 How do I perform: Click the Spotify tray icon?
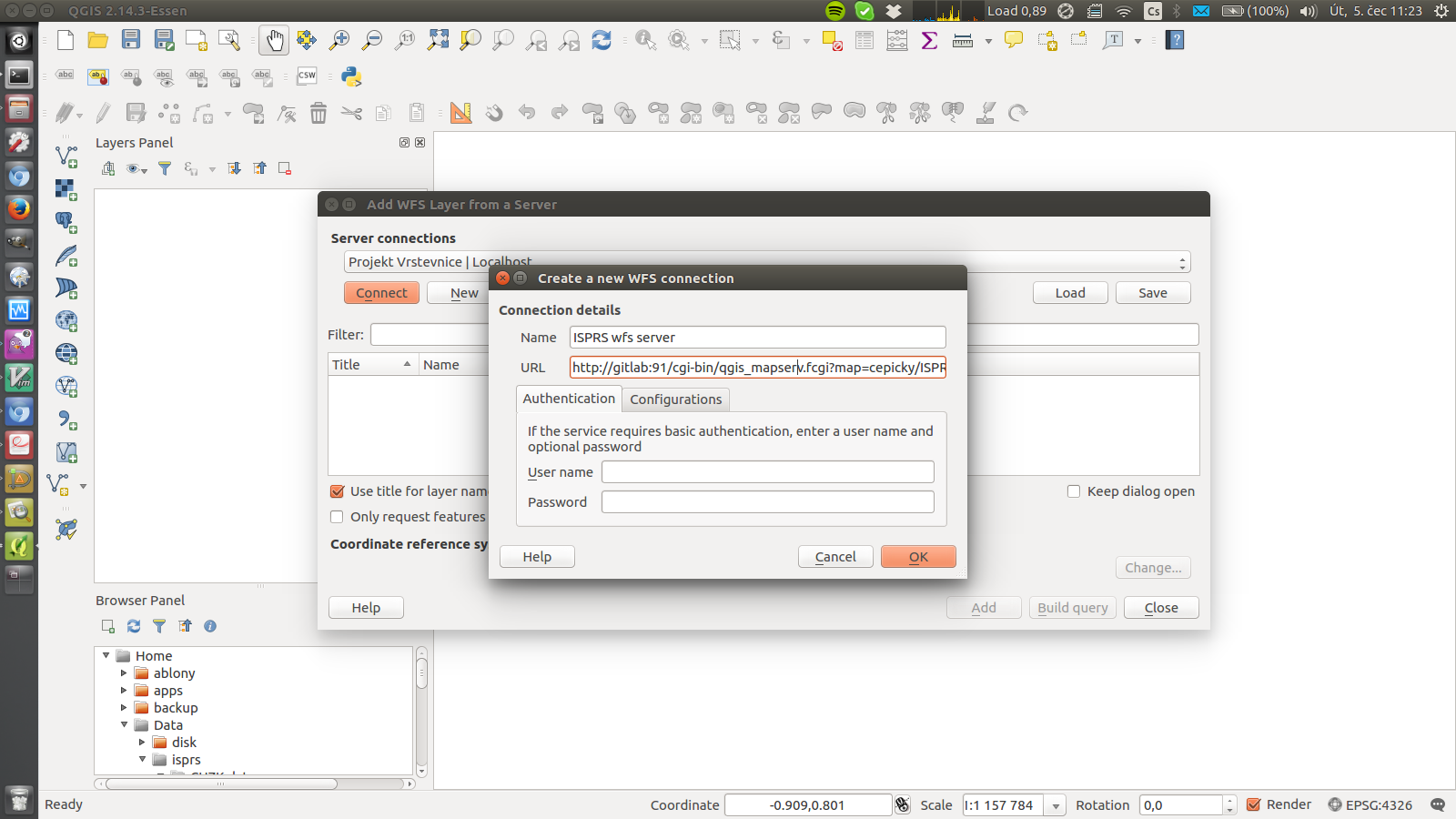(835, 11)
